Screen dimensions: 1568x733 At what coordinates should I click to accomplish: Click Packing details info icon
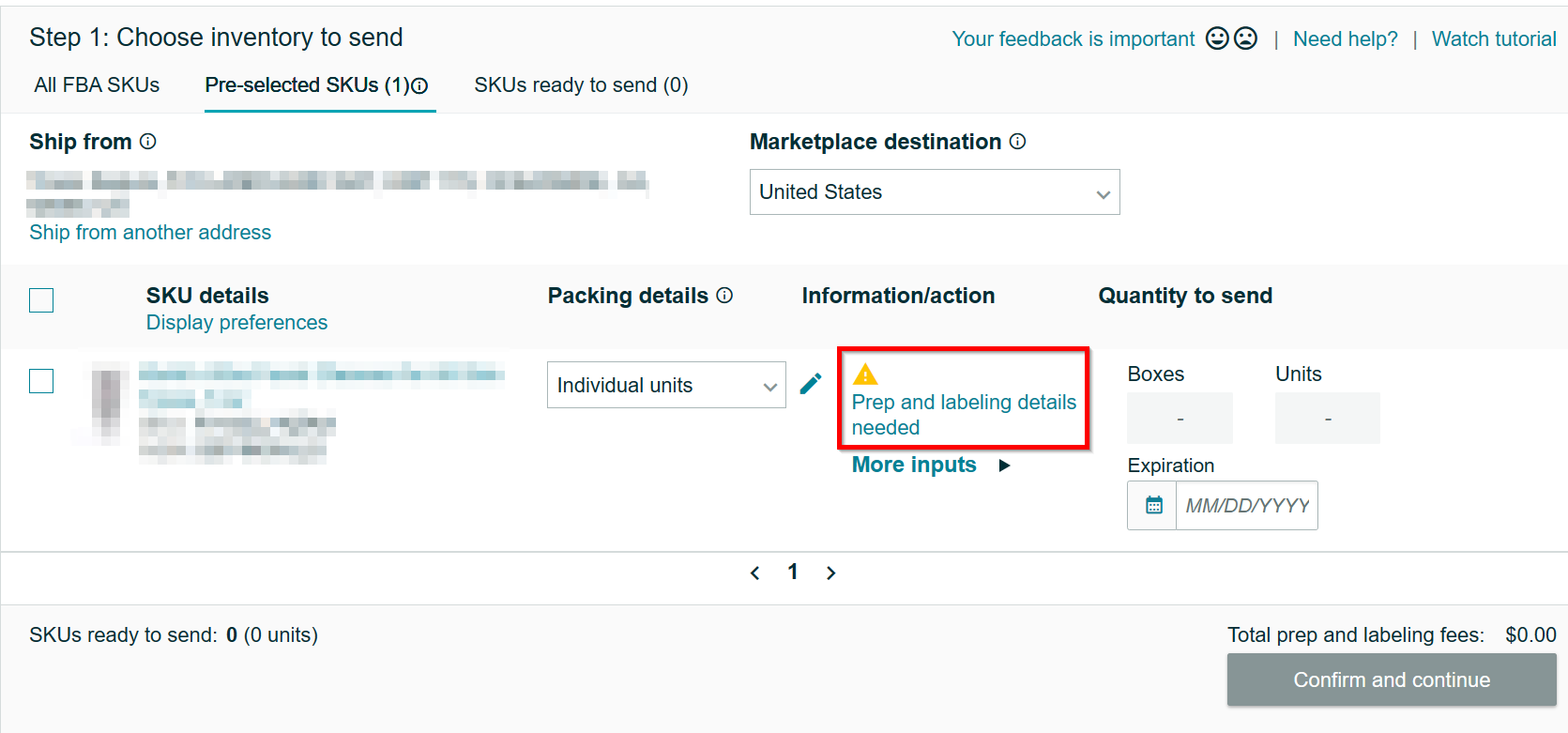click(x=724, y=296)
